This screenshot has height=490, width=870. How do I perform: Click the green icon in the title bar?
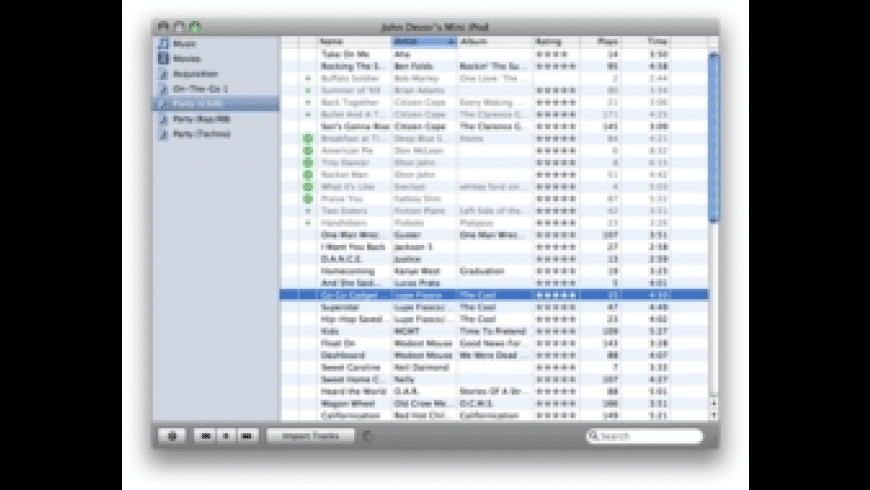195,26
